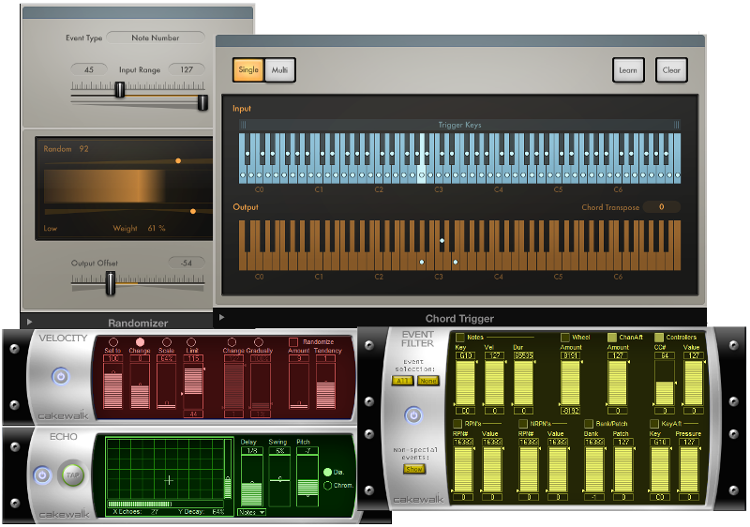This screenshot has width=750, height=527.
Task: Select the Multi mode in Chord Trigger
Action: 280,70
